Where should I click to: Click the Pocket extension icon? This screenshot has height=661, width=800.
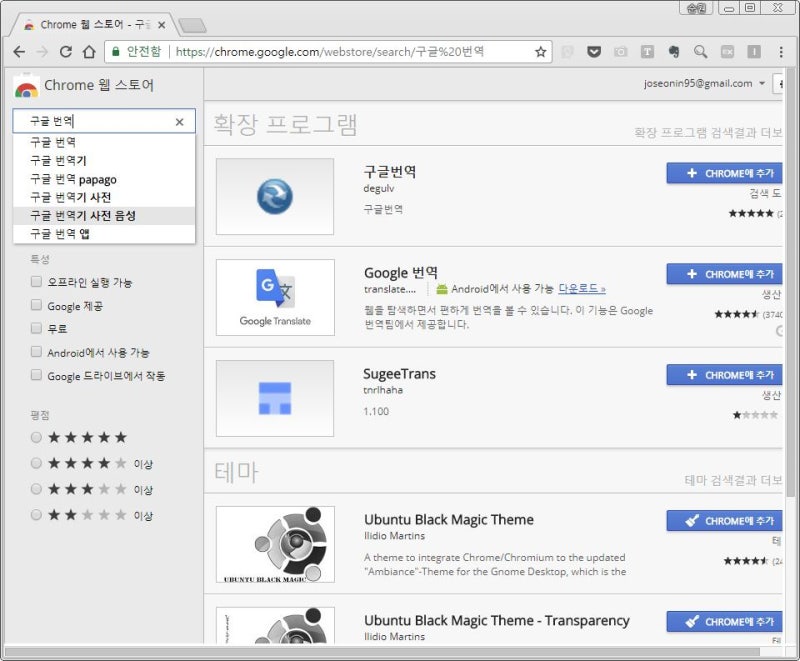coord(594,52)
